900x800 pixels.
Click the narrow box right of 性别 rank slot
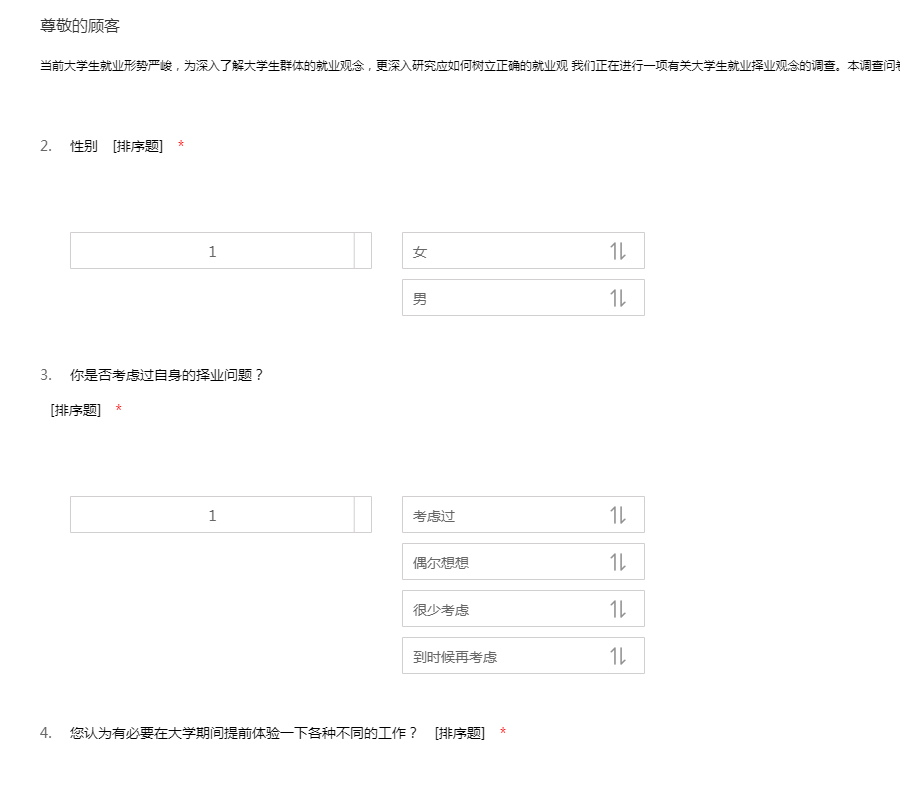pyautogui.click(x=363, y=251)
